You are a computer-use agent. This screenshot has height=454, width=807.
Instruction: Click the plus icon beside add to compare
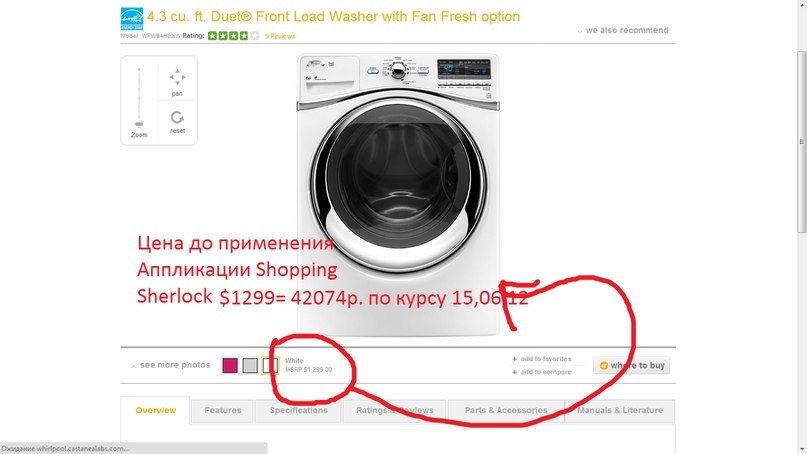click(x=515, y=372)
